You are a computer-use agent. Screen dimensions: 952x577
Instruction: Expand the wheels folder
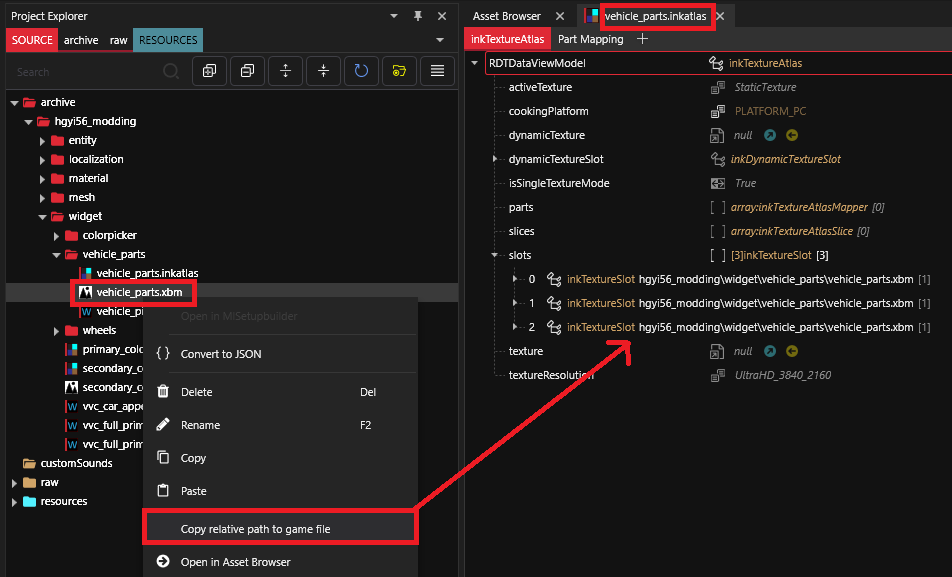tap(57, 330)
